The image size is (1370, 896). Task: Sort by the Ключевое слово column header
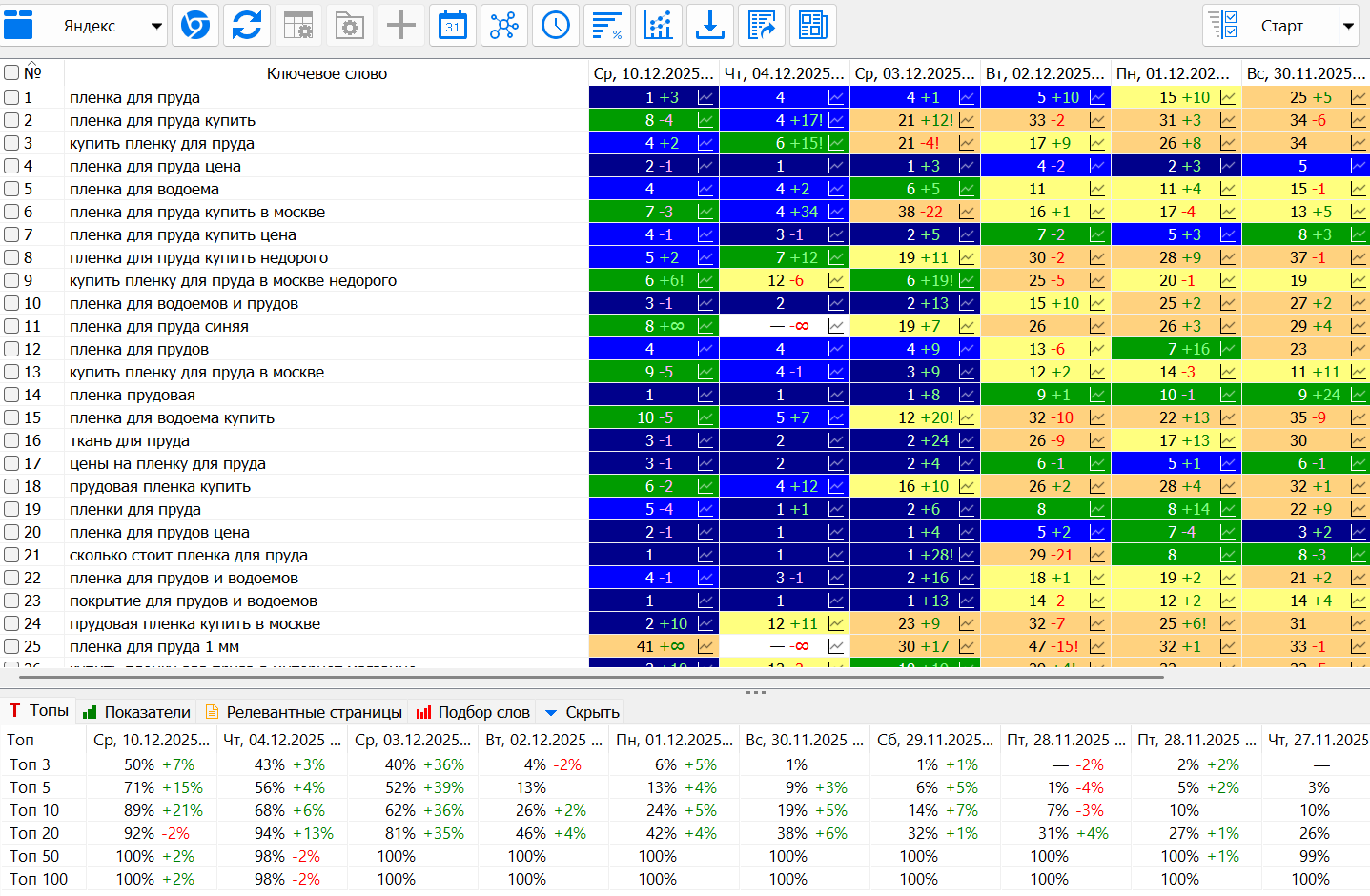327,73
